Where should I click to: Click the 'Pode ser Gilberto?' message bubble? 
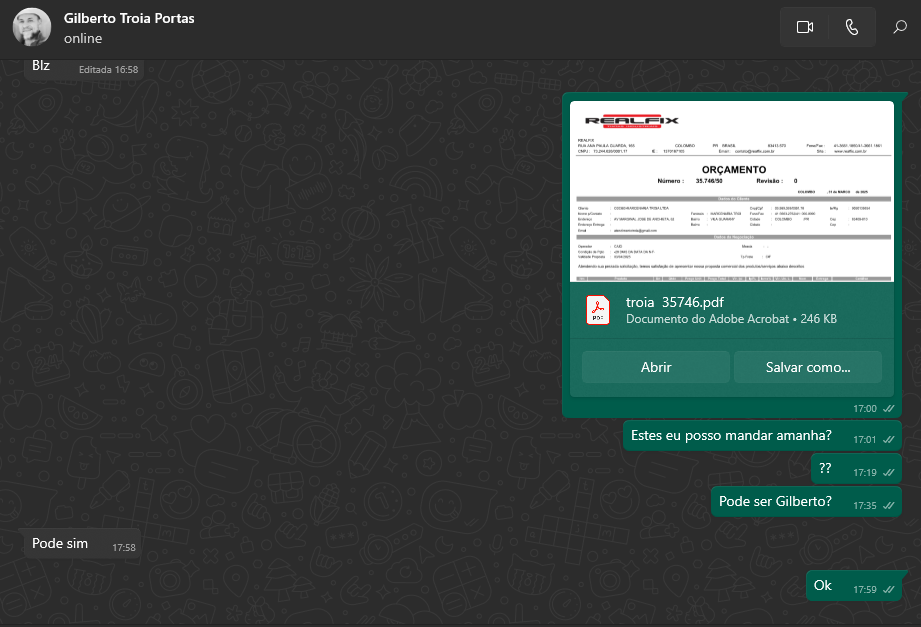coord(775,502)
